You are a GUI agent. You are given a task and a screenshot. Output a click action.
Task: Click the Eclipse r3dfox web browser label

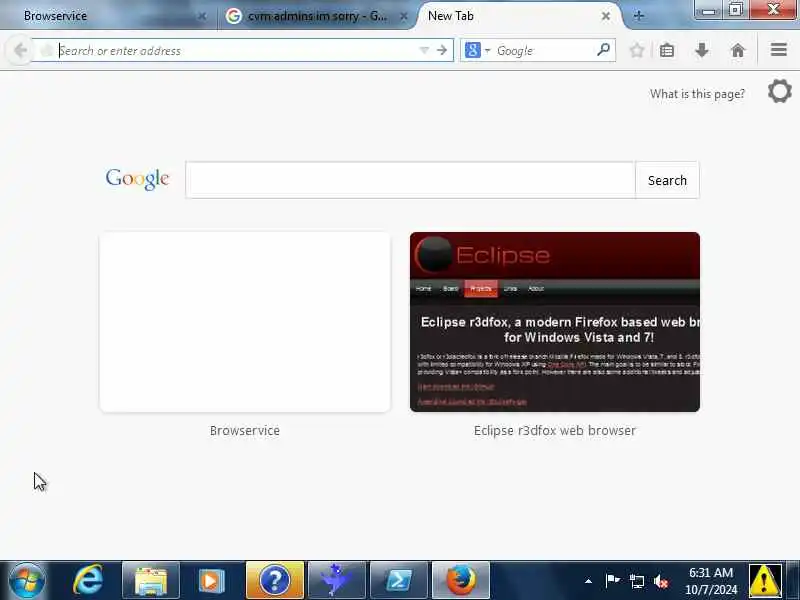click(x=555, y=431)
